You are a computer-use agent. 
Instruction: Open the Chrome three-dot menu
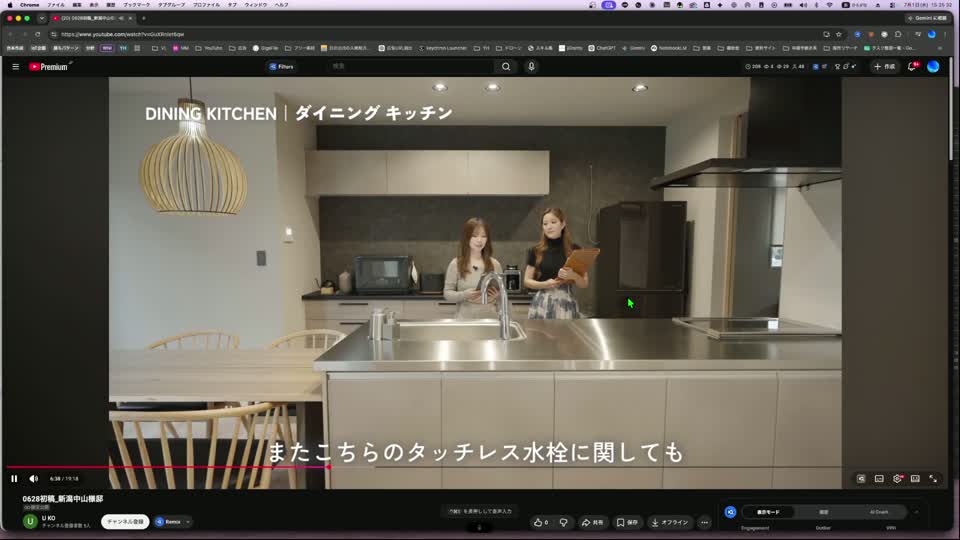944,34
